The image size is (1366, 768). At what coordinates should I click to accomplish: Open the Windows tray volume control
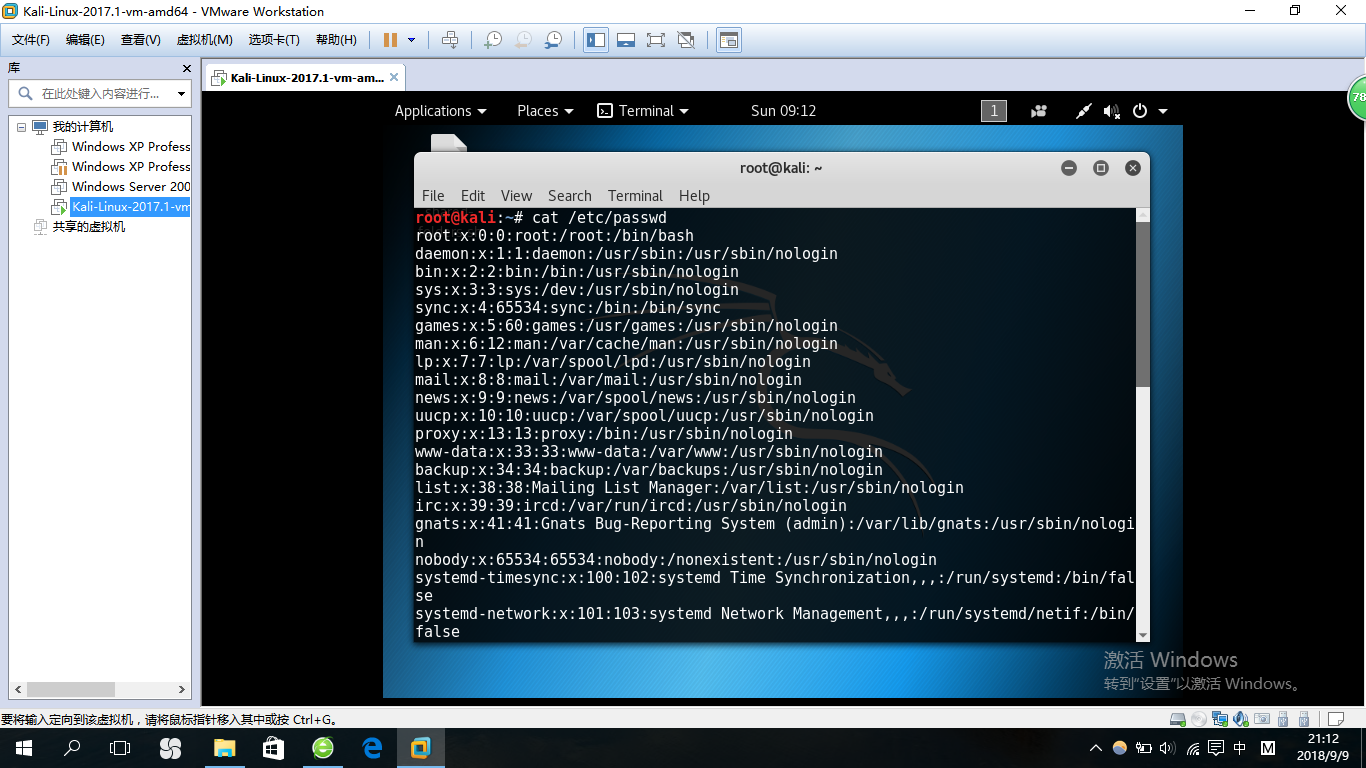[x=1168, y=748]
